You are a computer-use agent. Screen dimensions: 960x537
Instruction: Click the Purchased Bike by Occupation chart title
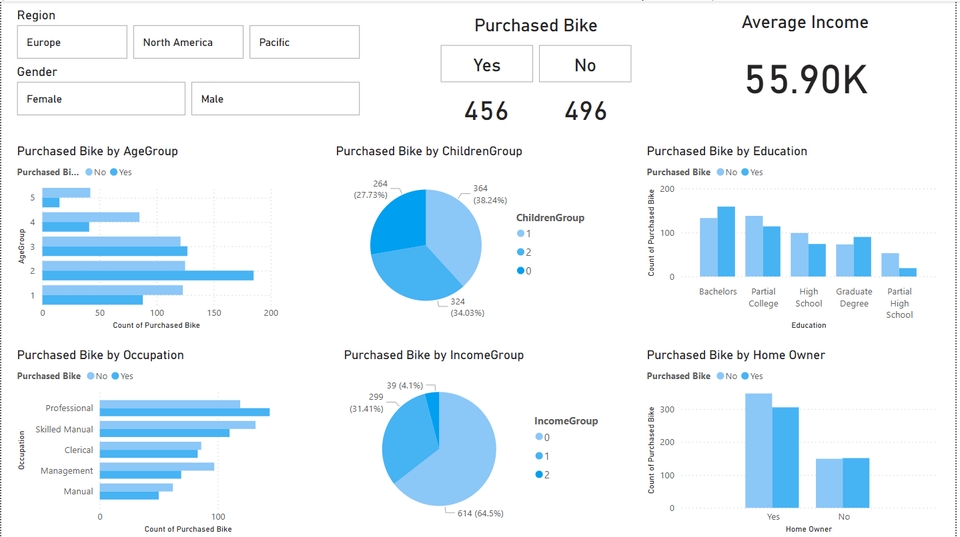tap(100, 355)
